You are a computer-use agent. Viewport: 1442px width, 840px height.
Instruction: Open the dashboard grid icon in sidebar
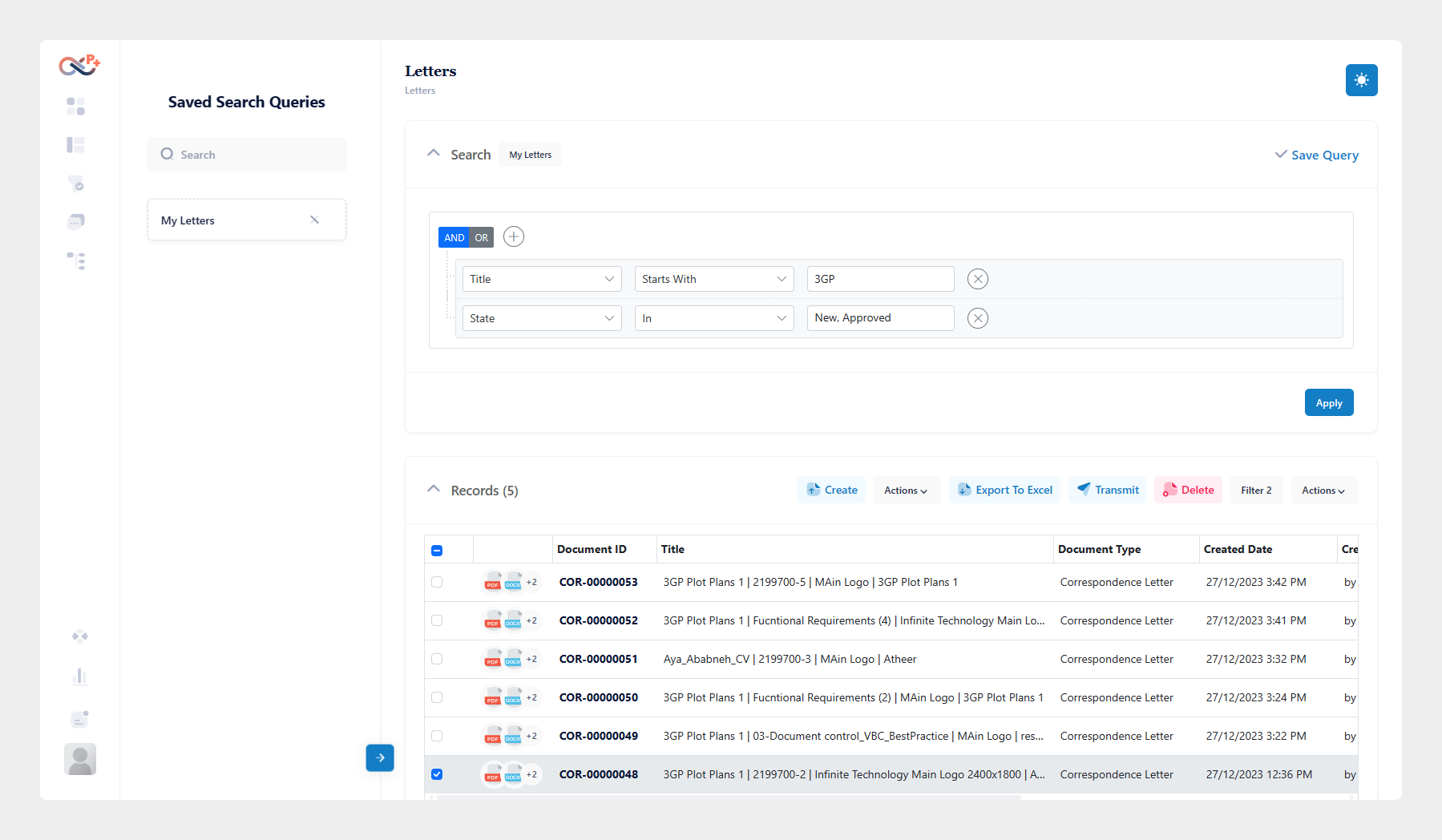coord(76,107)
